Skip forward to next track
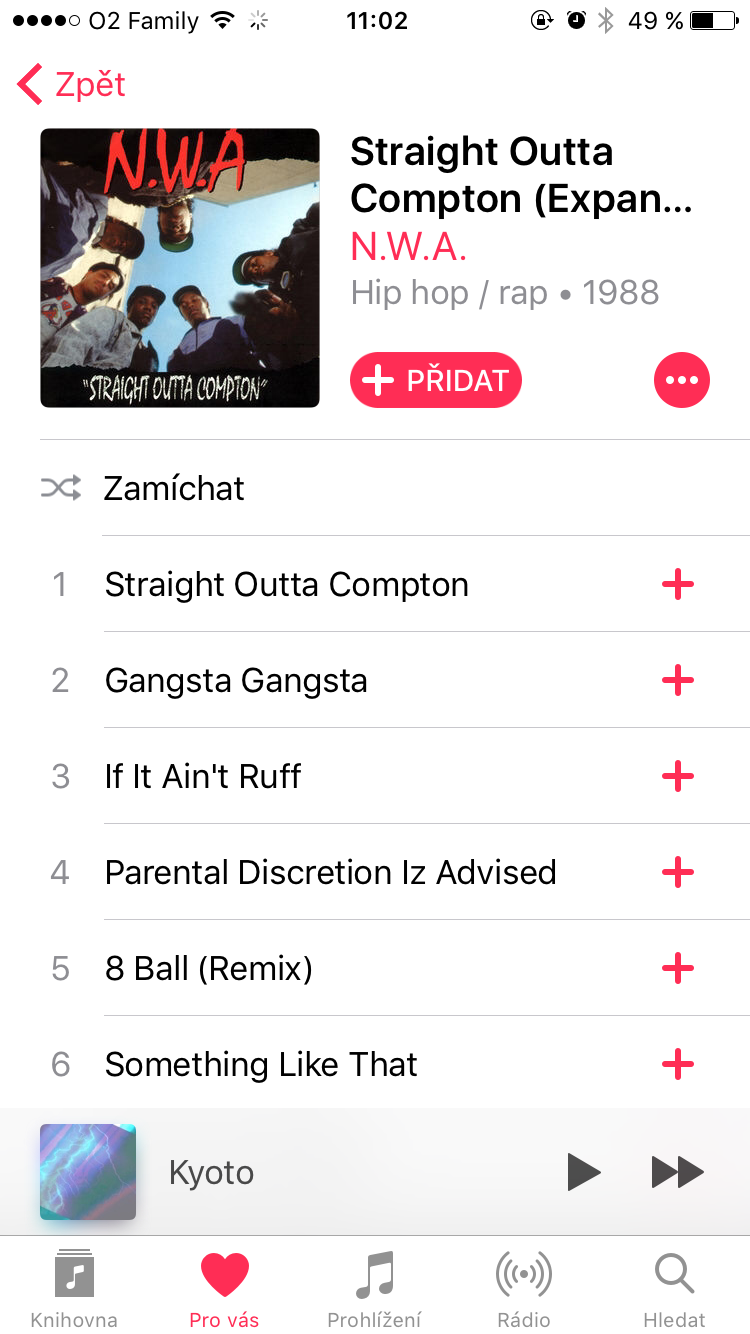Screen dimensions: 750x1334 pos(678,1172)
